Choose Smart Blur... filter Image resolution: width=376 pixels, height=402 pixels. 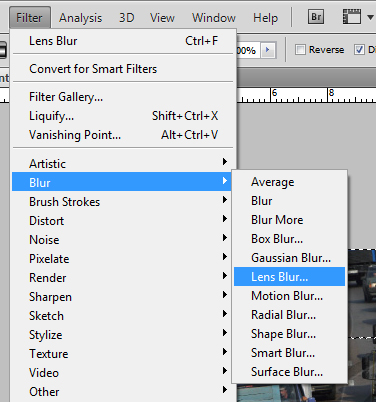pyautogui.click(x=289, y=353)
